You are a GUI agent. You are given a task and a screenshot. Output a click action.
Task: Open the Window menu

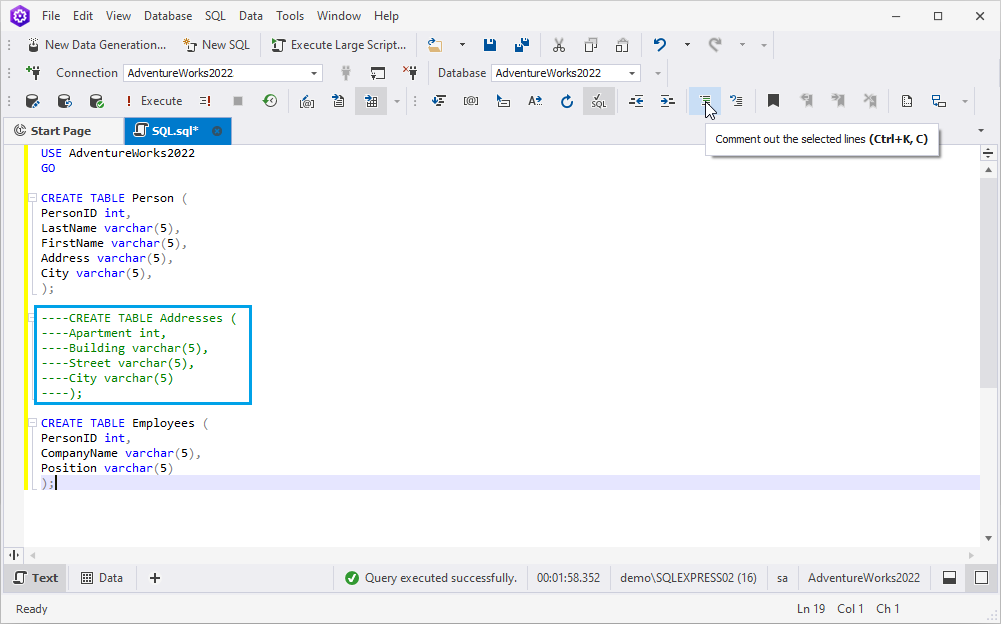[339, 16]
